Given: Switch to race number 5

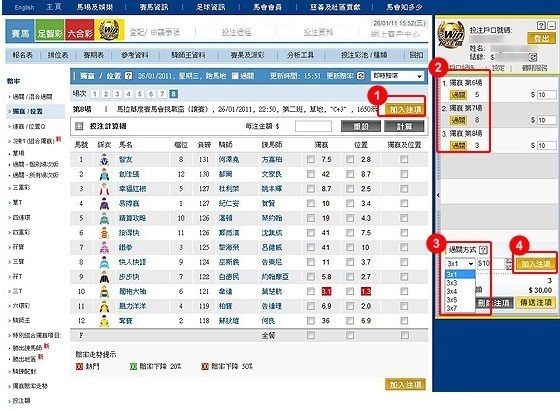Looking at the screenshot, I should point(139,94).
